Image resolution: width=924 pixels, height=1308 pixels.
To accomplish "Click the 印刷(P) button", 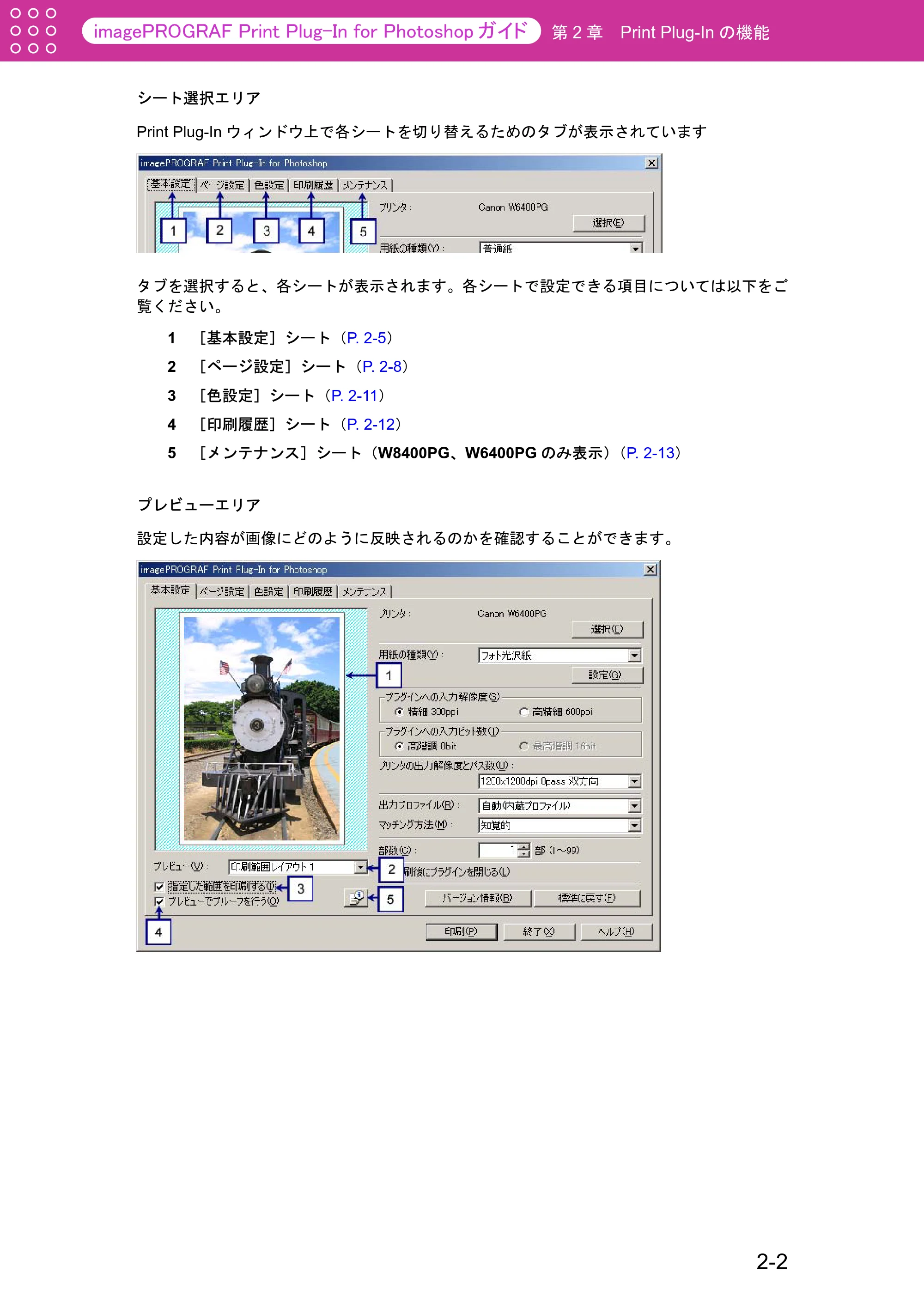I will coord(461,931).
